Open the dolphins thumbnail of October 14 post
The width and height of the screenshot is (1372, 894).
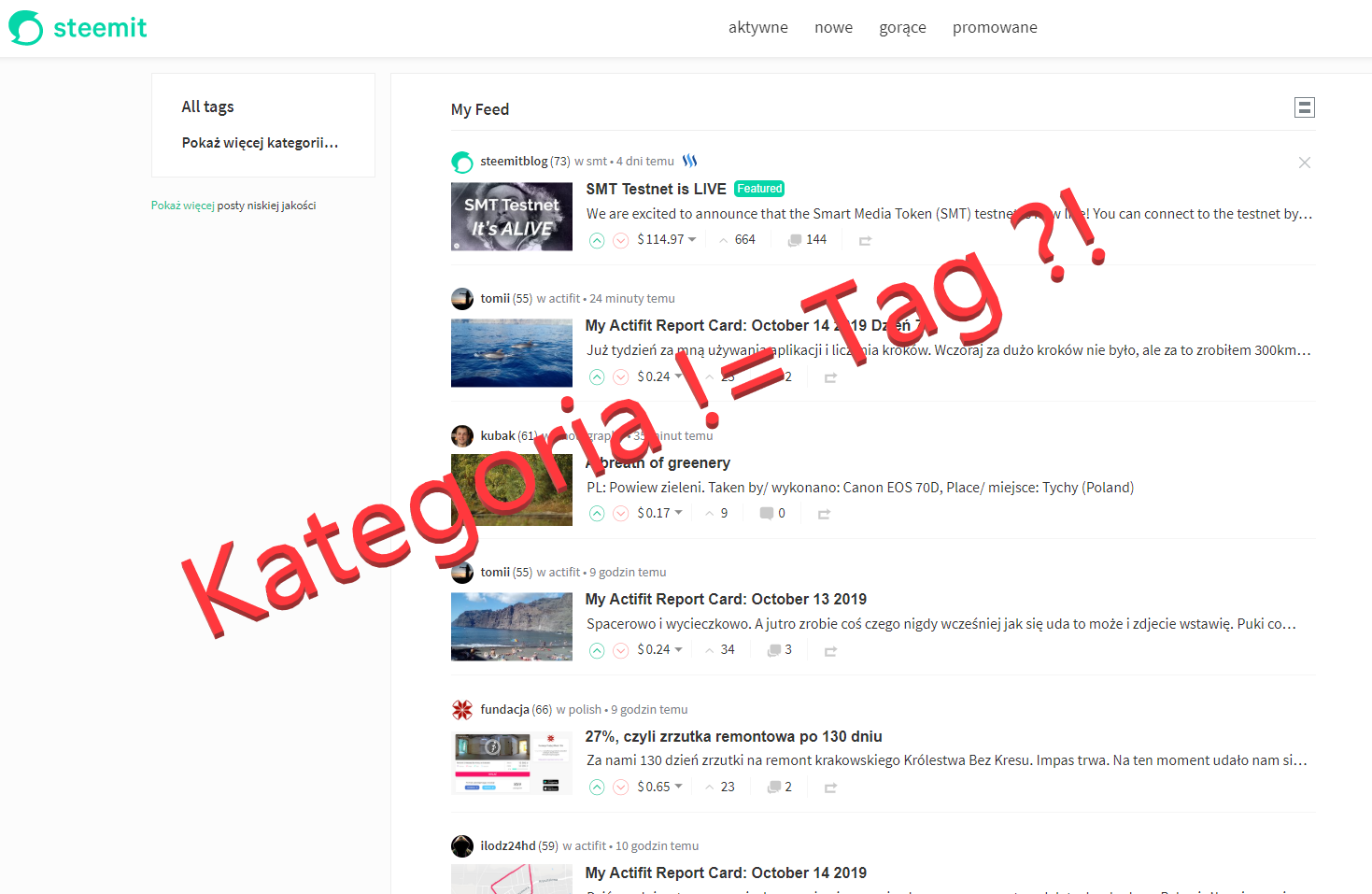click(512, 353)
